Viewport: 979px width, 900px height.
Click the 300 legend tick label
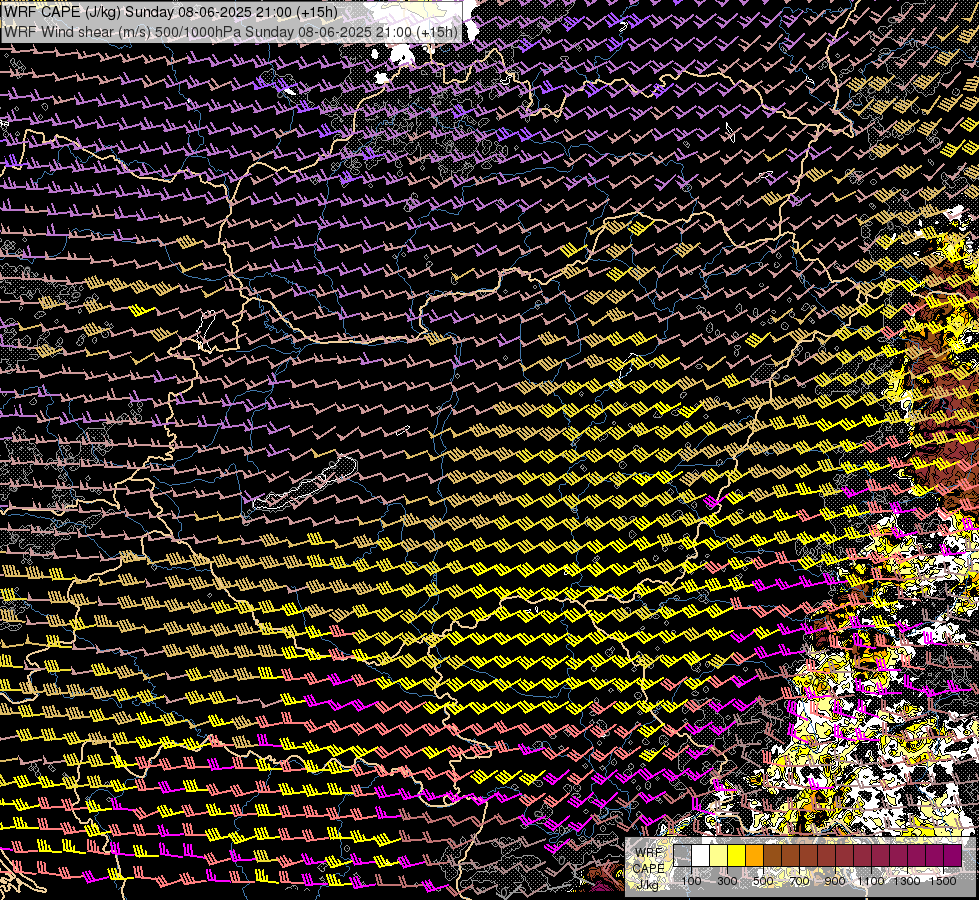[x=727, y=881]
